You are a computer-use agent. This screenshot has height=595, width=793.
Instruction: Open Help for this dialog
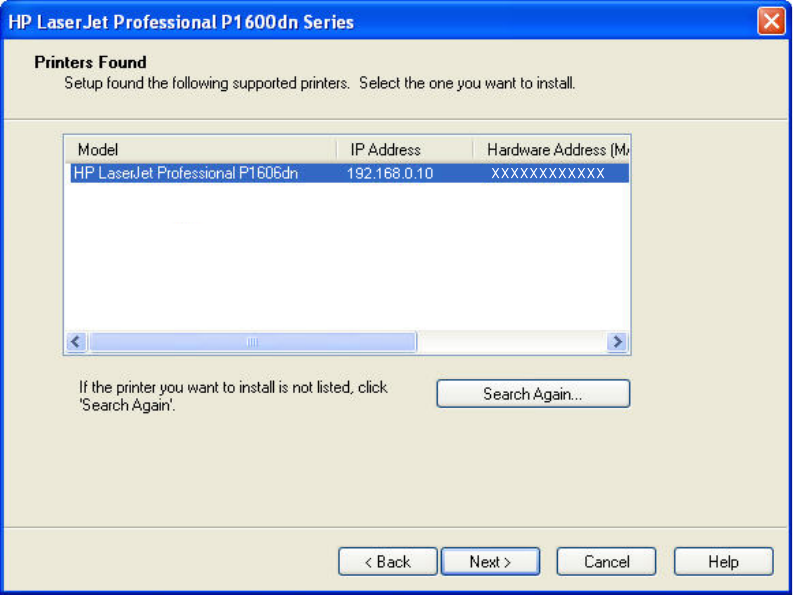tap(723, 562)
